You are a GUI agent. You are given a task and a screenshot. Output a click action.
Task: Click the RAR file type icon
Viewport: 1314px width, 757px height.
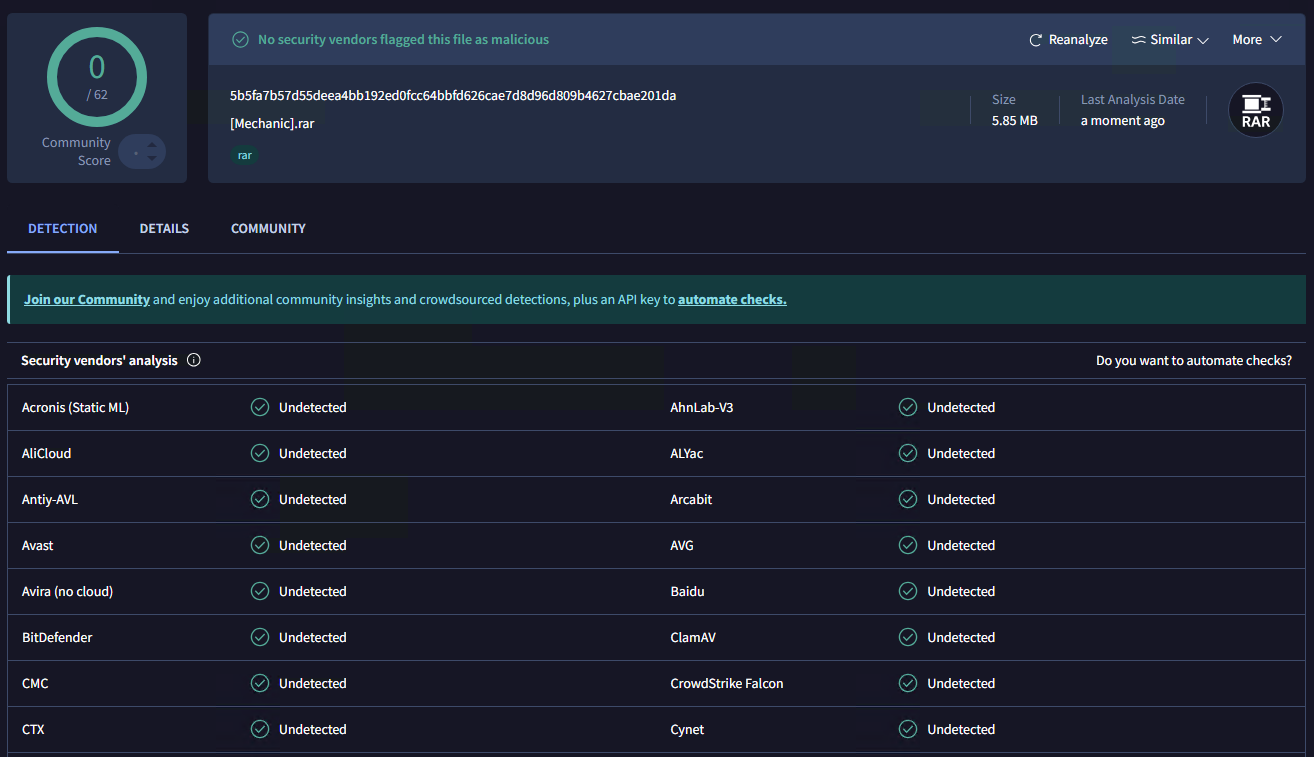point(1255,110)
